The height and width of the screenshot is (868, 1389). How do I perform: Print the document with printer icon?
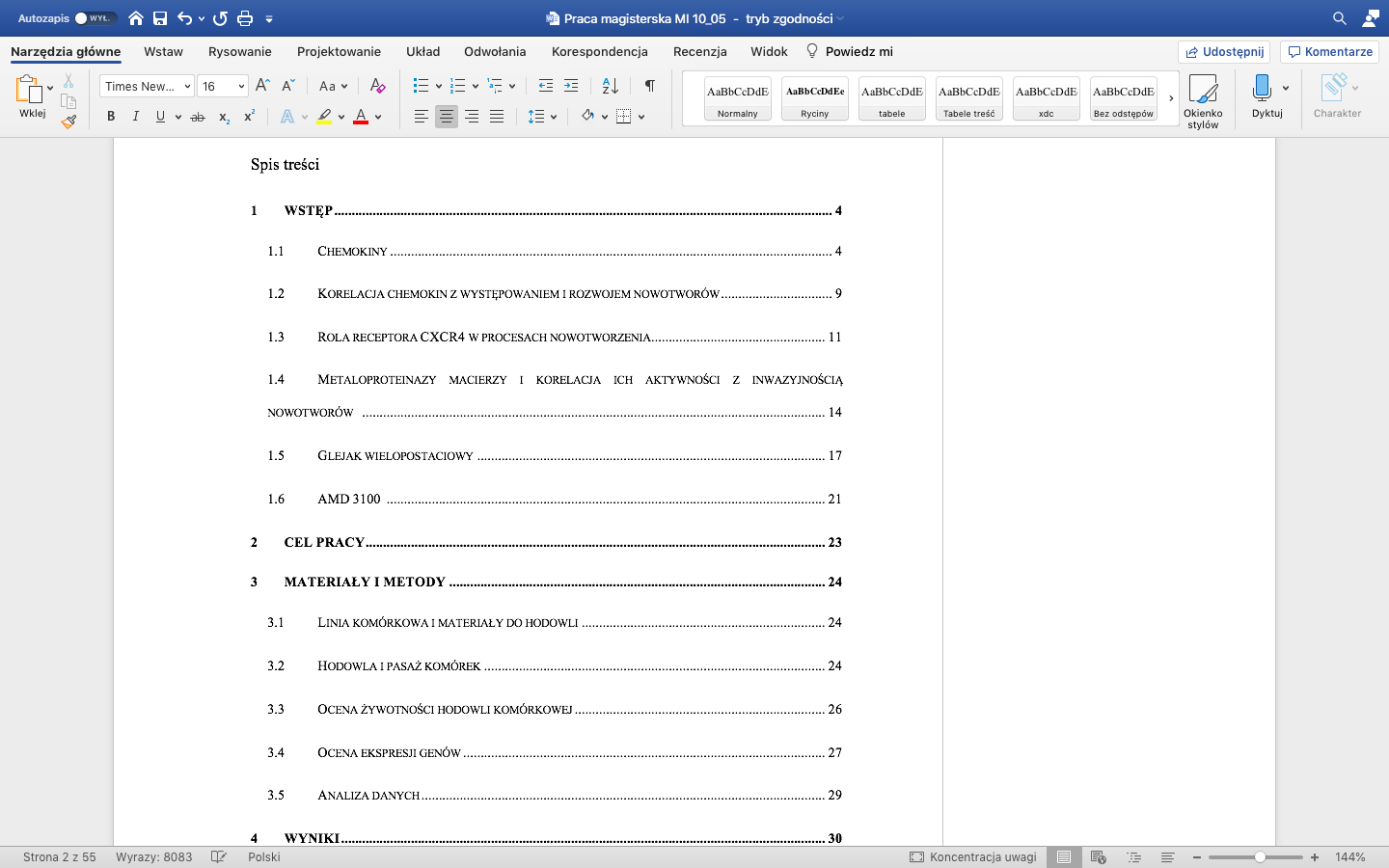[x=245, y=18]
